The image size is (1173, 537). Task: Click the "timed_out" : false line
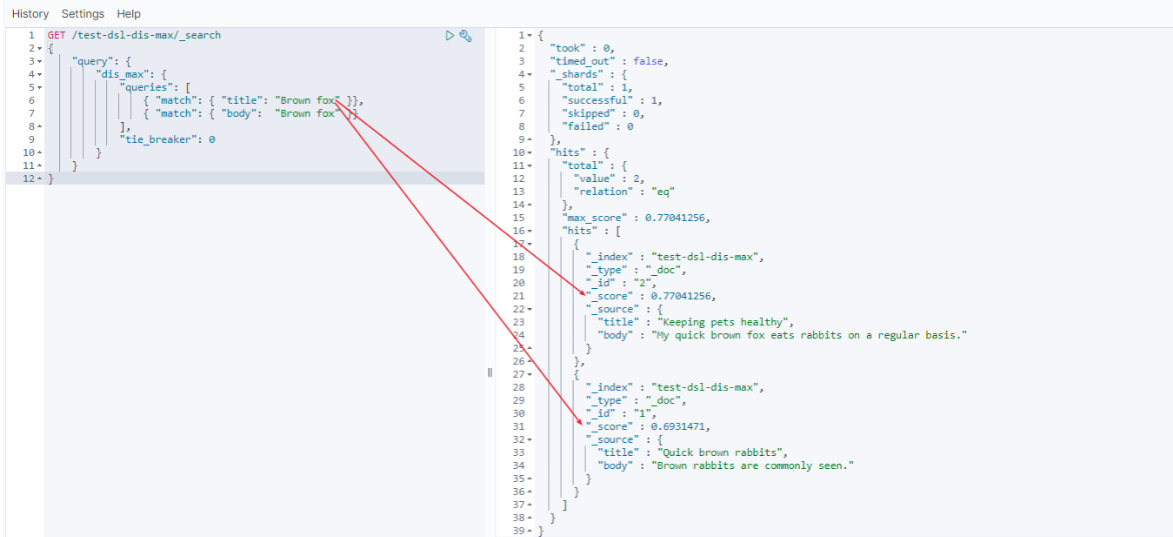(x=608, y=61)
